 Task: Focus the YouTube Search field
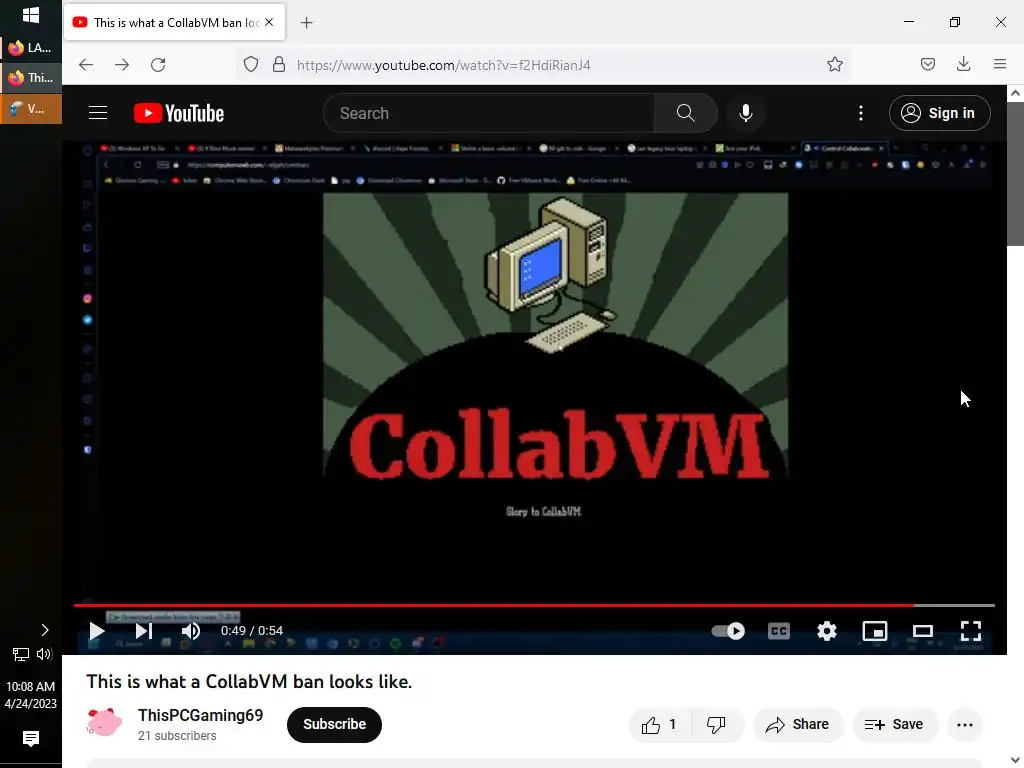488,113
